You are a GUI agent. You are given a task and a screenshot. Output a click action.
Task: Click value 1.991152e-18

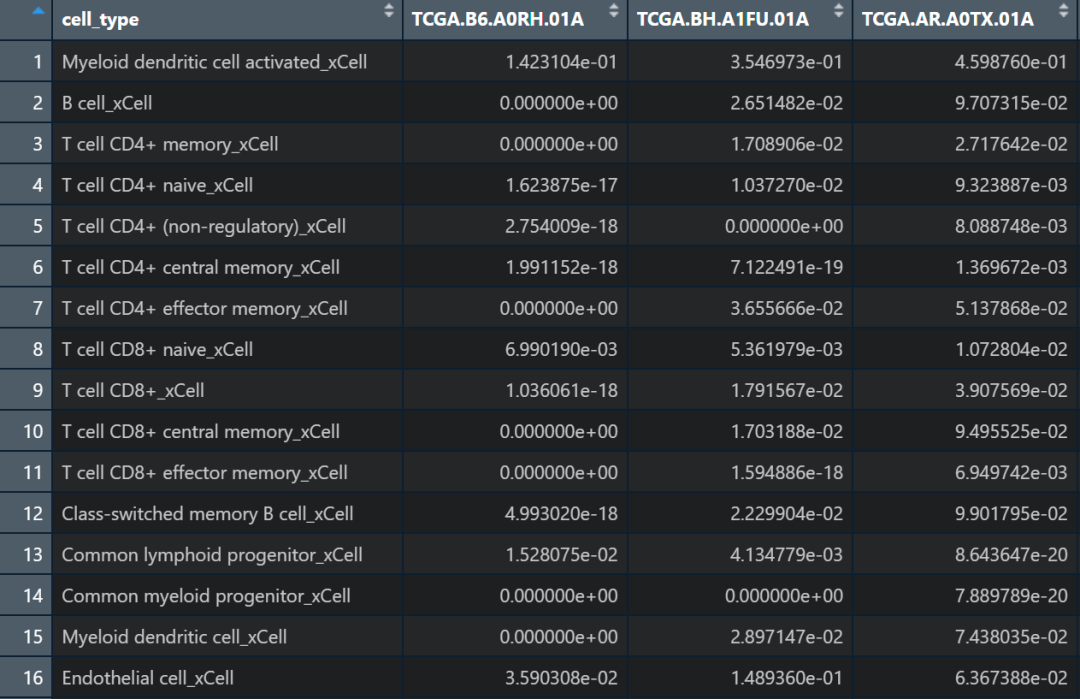pos(561,267)
